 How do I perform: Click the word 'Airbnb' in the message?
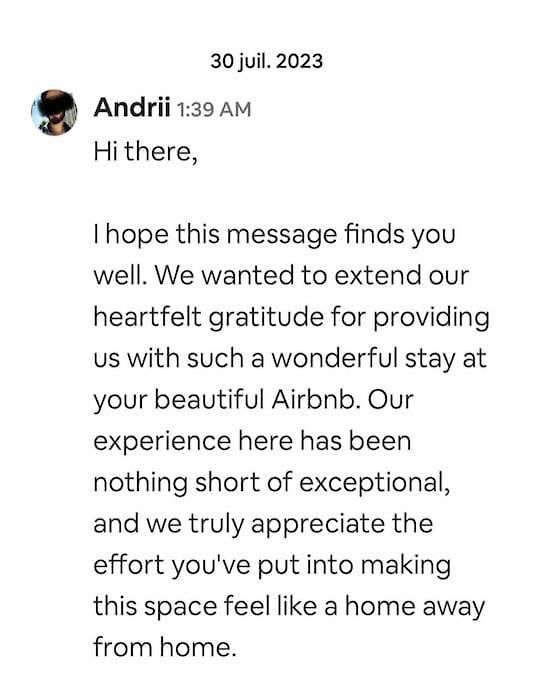tap(315, 399)
